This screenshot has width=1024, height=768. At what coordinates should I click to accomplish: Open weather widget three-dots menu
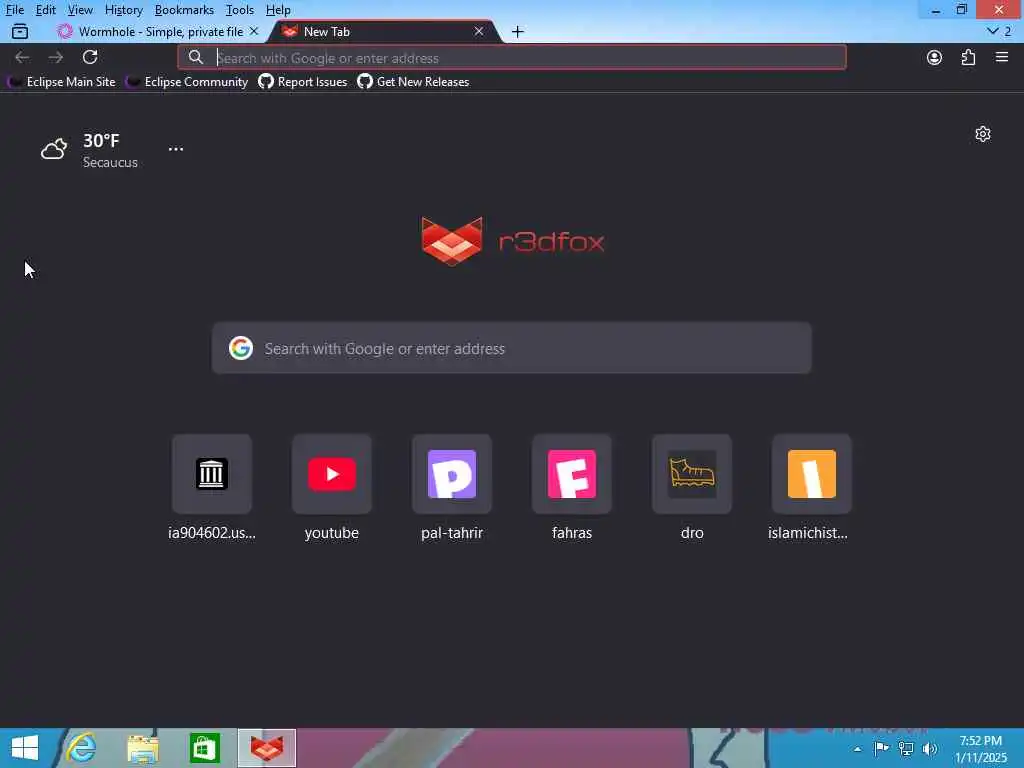[x=176, y=149]
